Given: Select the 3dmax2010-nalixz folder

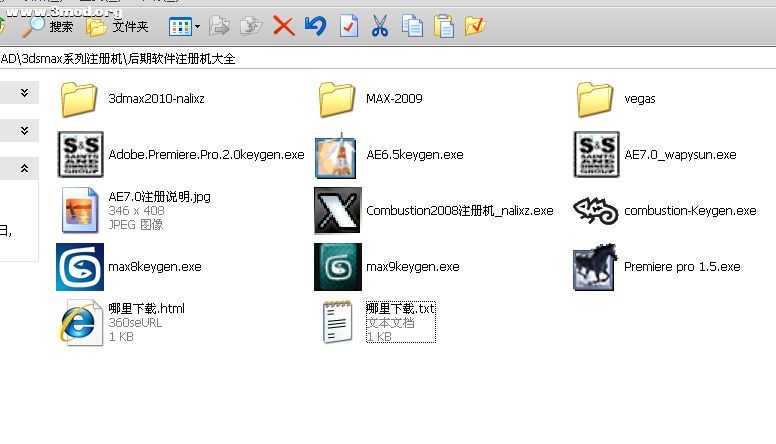Looking at the screenshot, I should click(80, 99).
